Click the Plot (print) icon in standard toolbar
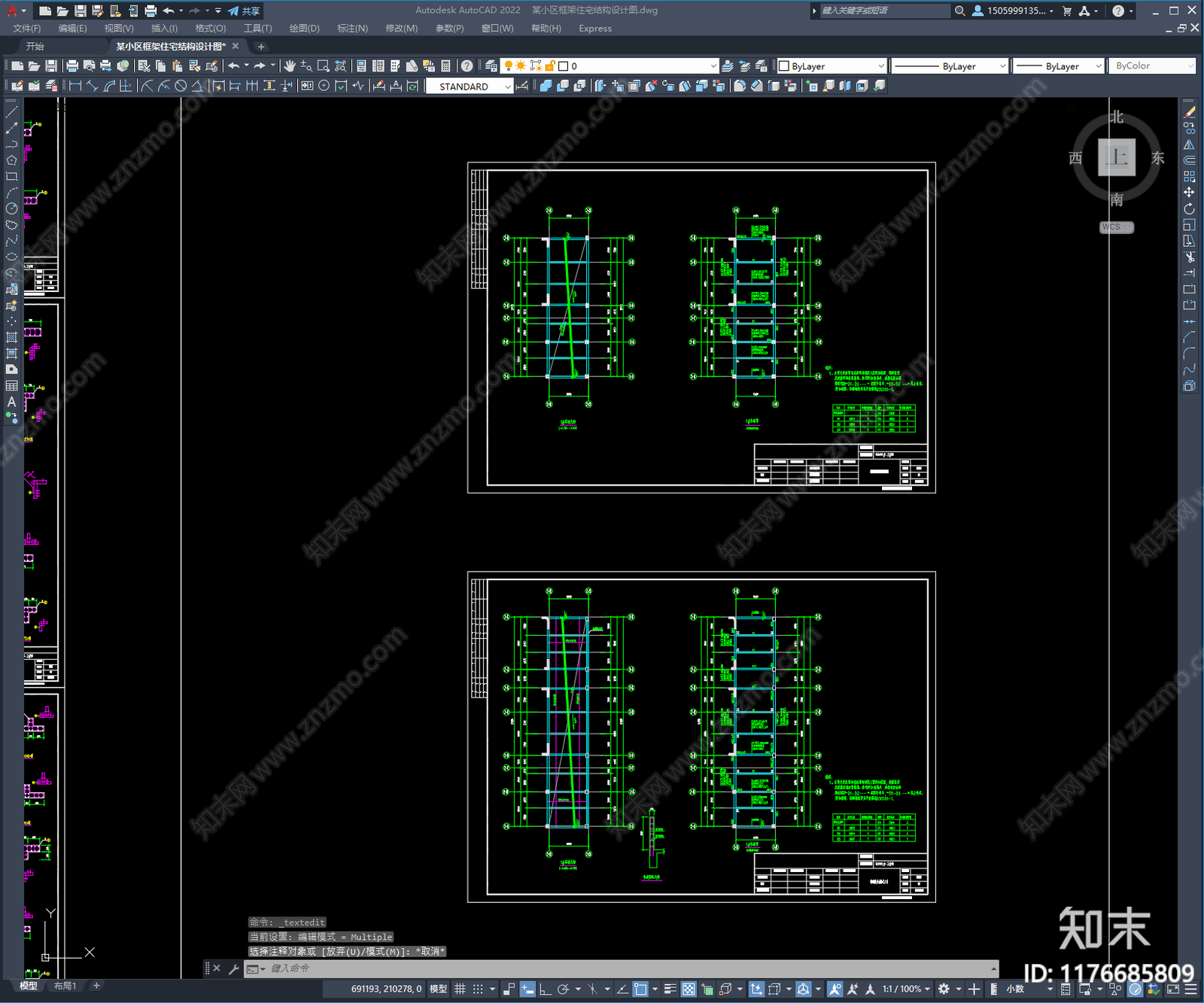This screenshot has height=1003, width=1204. [73, 66]
